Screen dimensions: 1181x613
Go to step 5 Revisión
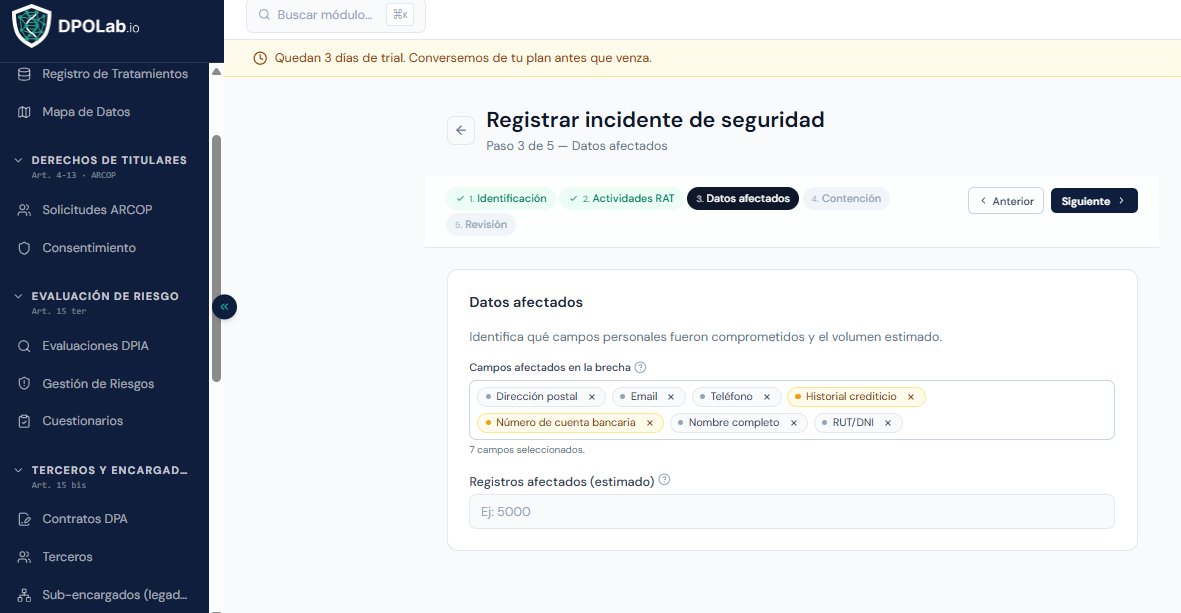pyautogui.click(x=481, y=224)
